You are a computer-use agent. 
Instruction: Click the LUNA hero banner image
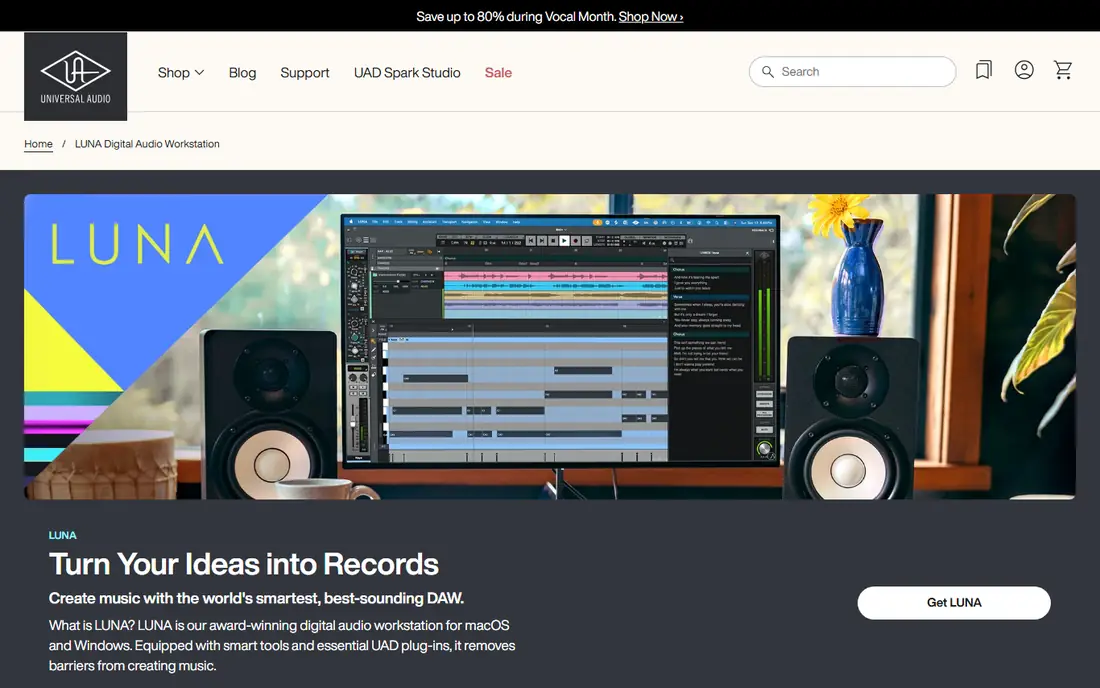(x=549, y=346)
